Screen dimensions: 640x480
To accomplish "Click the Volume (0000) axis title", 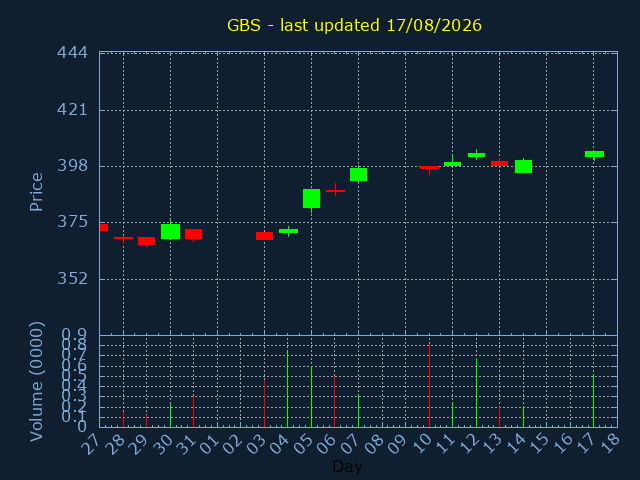I will pos(36,382).
